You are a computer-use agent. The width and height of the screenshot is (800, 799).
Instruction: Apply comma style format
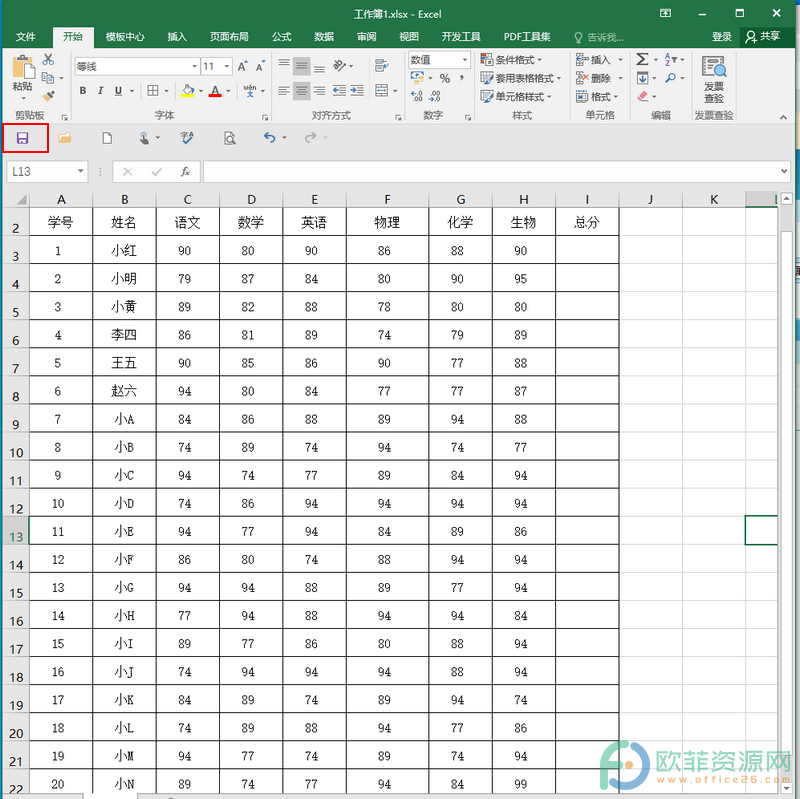(462, 78)
